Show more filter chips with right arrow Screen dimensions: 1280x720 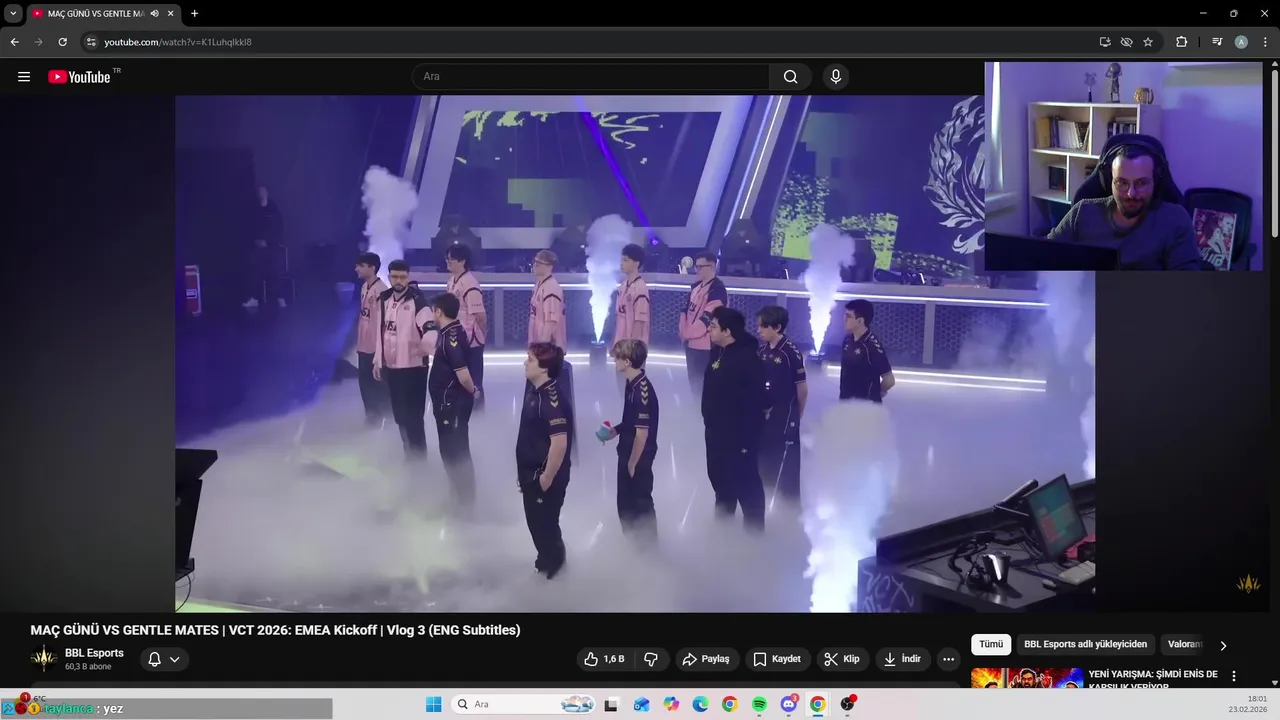[1223, 645]
